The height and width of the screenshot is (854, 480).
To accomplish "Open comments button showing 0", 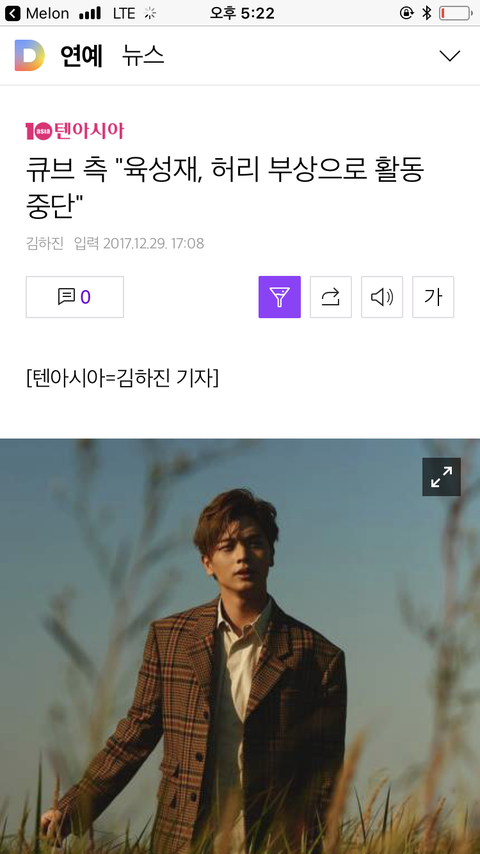I will pyautogui.click(x=75, y=297).
